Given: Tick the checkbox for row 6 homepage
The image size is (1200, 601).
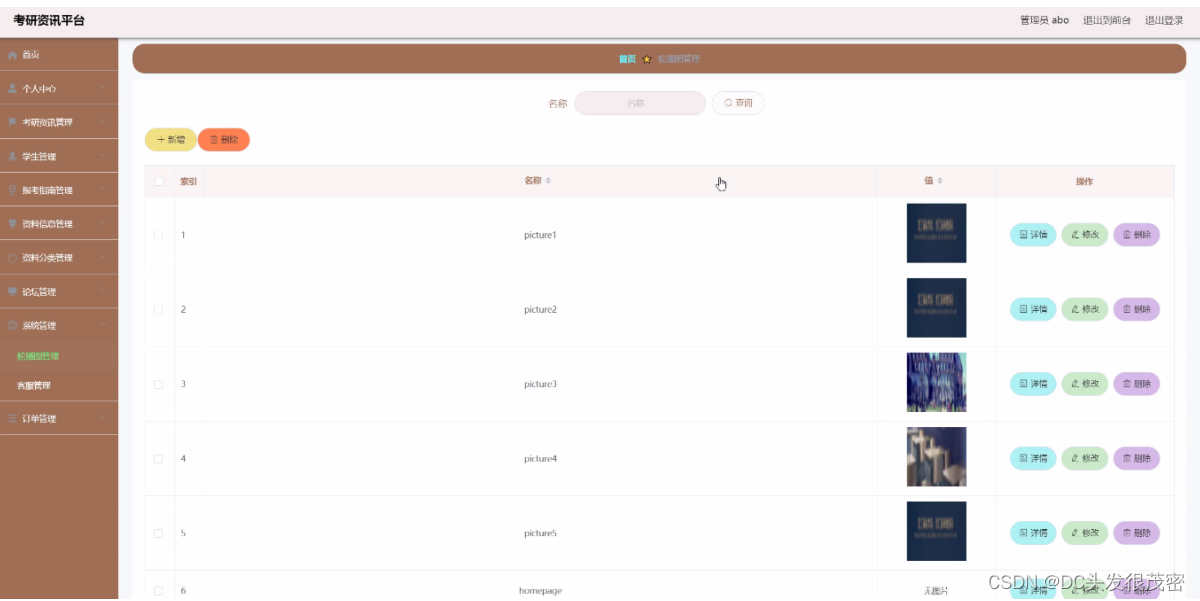Looking at the screenshot, I should [x=158, y=590].
